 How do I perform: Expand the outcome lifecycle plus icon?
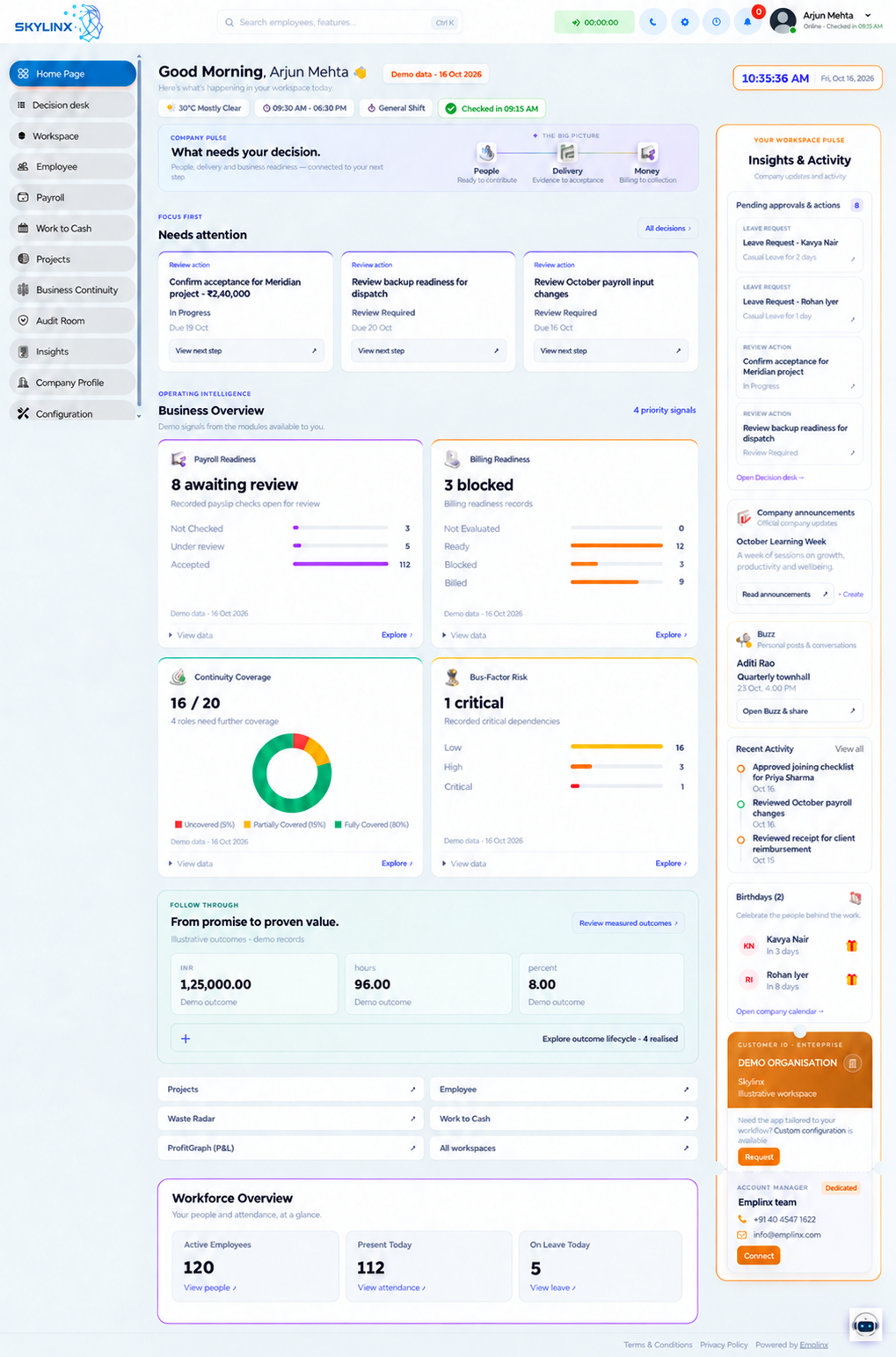click(x=186, y=1039)
